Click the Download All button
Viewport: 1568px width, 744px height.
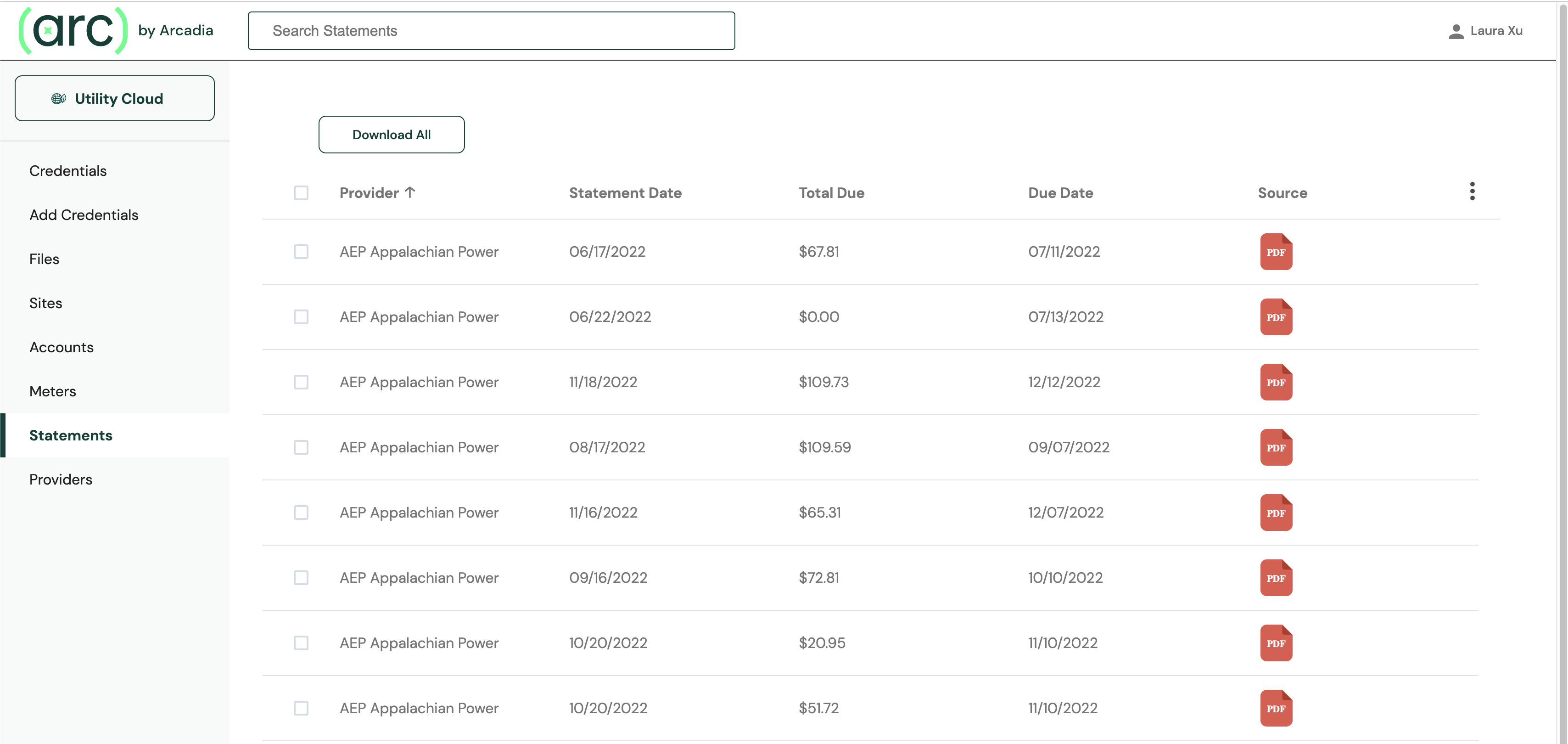(392, 135)
